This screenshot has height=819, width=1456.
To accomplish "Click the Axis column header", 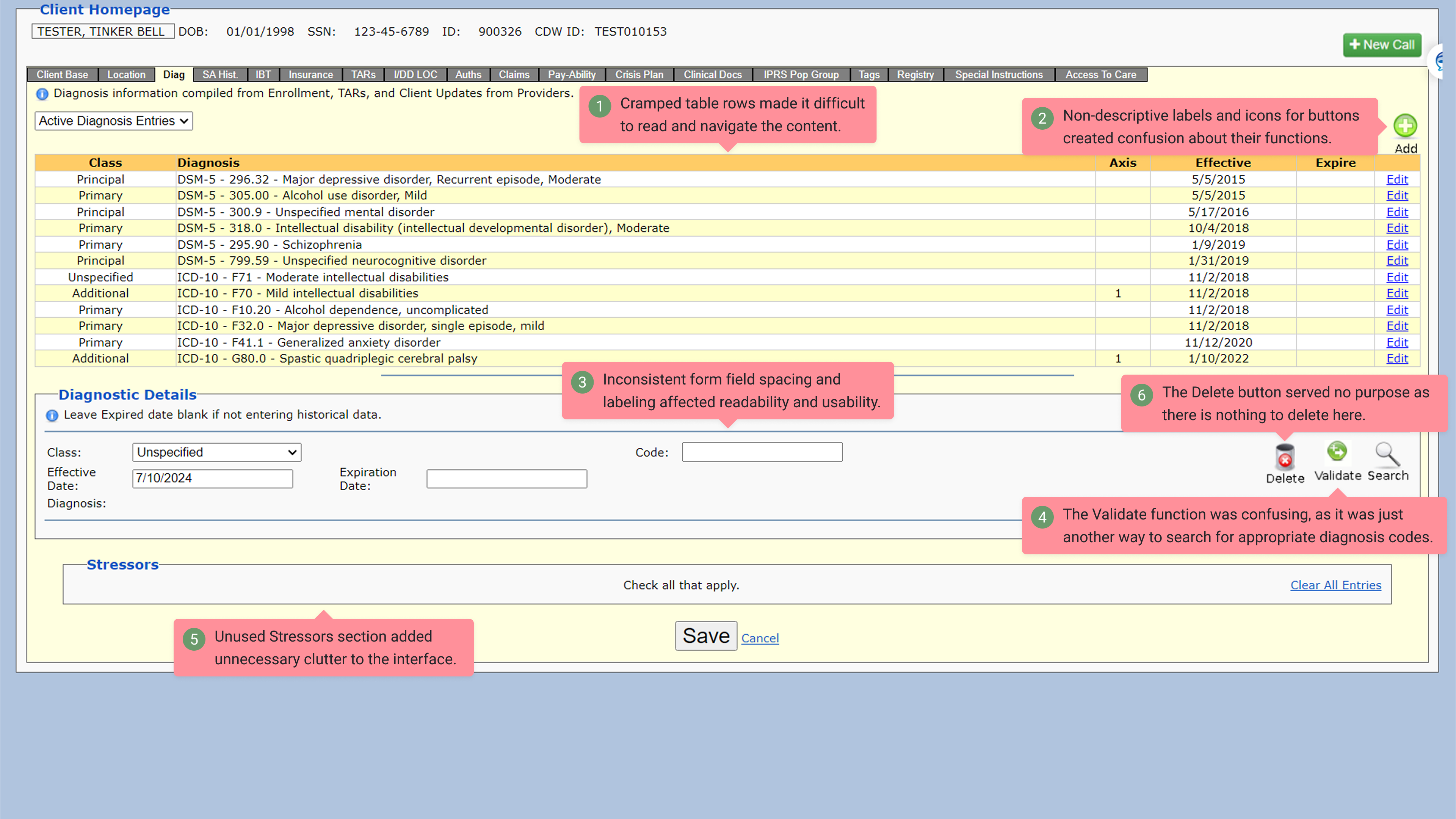I will [x=1122, y=163].
